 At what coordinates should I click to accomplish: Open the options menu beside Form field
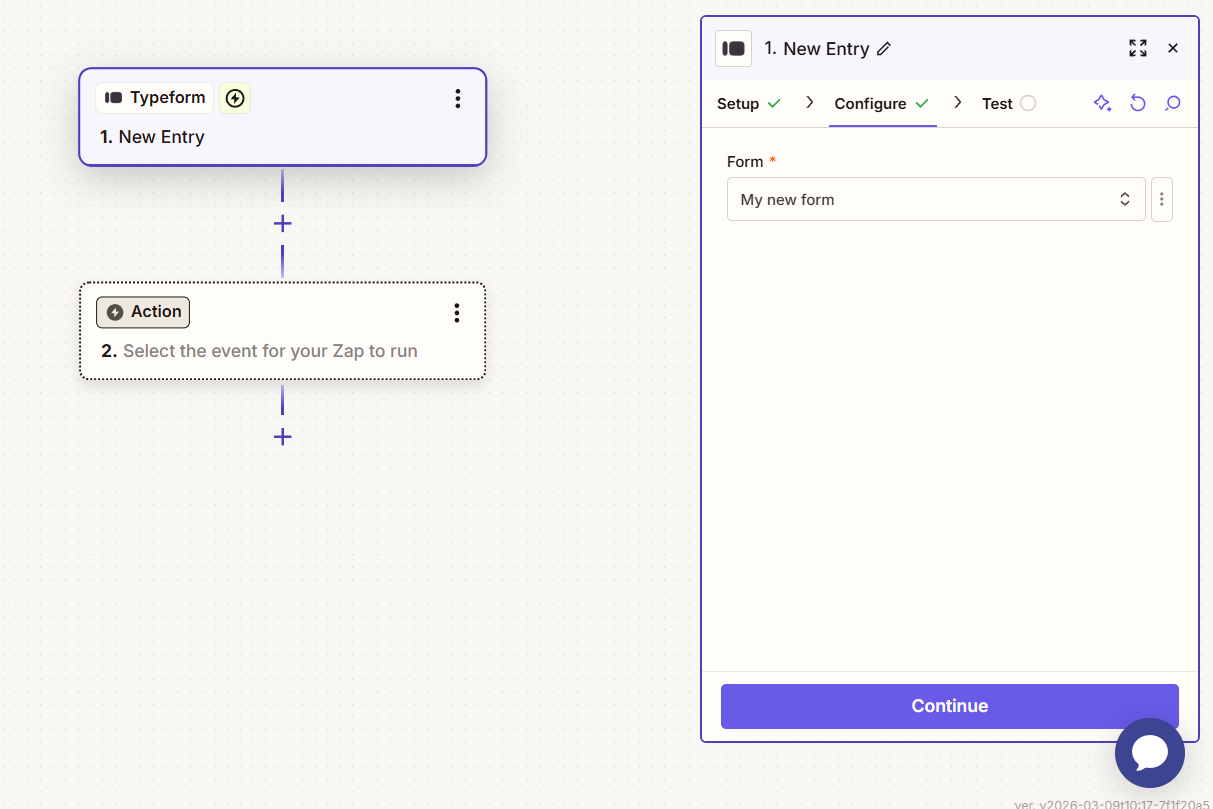pyautogui.click(x=1161, y=199)
